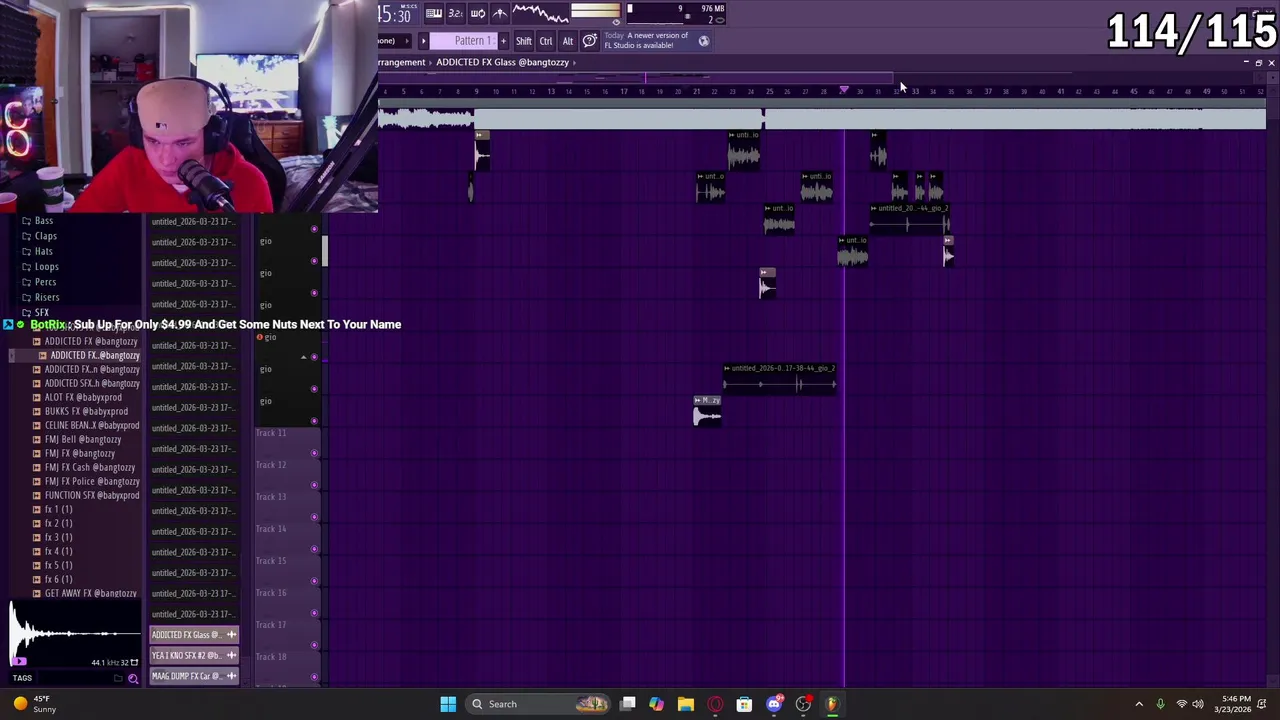Collapse the SFX folder

tap(41, 313)
